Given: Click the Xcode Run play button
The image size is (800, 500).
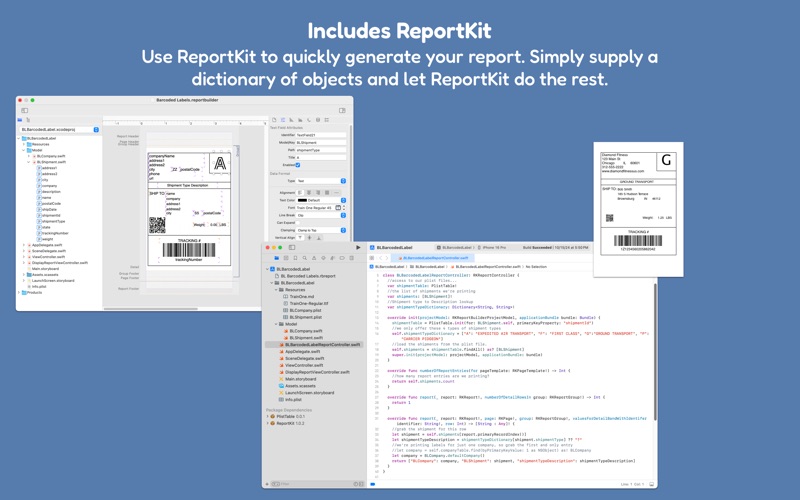Looking at the screenshot, I should pyautogui.click(x=358, y=247).
